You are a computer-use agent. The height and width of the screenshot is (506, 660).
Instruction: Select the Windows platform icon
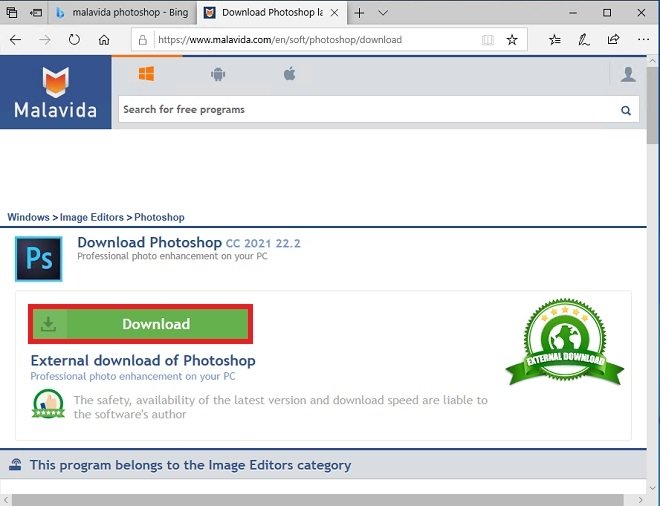click(146, 74)
